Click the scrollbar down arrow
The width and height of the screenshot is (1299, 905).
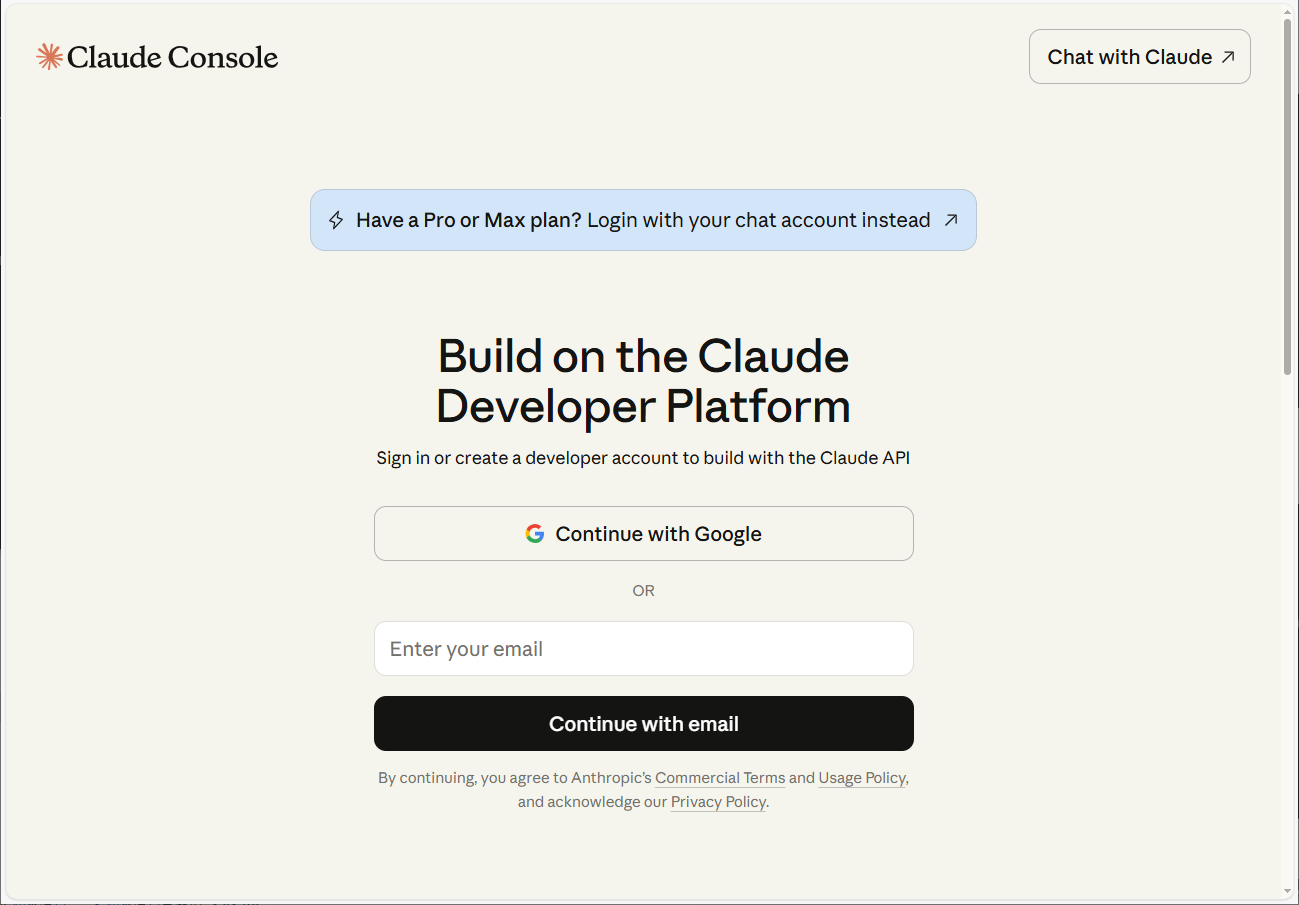tap(1289, 891)
